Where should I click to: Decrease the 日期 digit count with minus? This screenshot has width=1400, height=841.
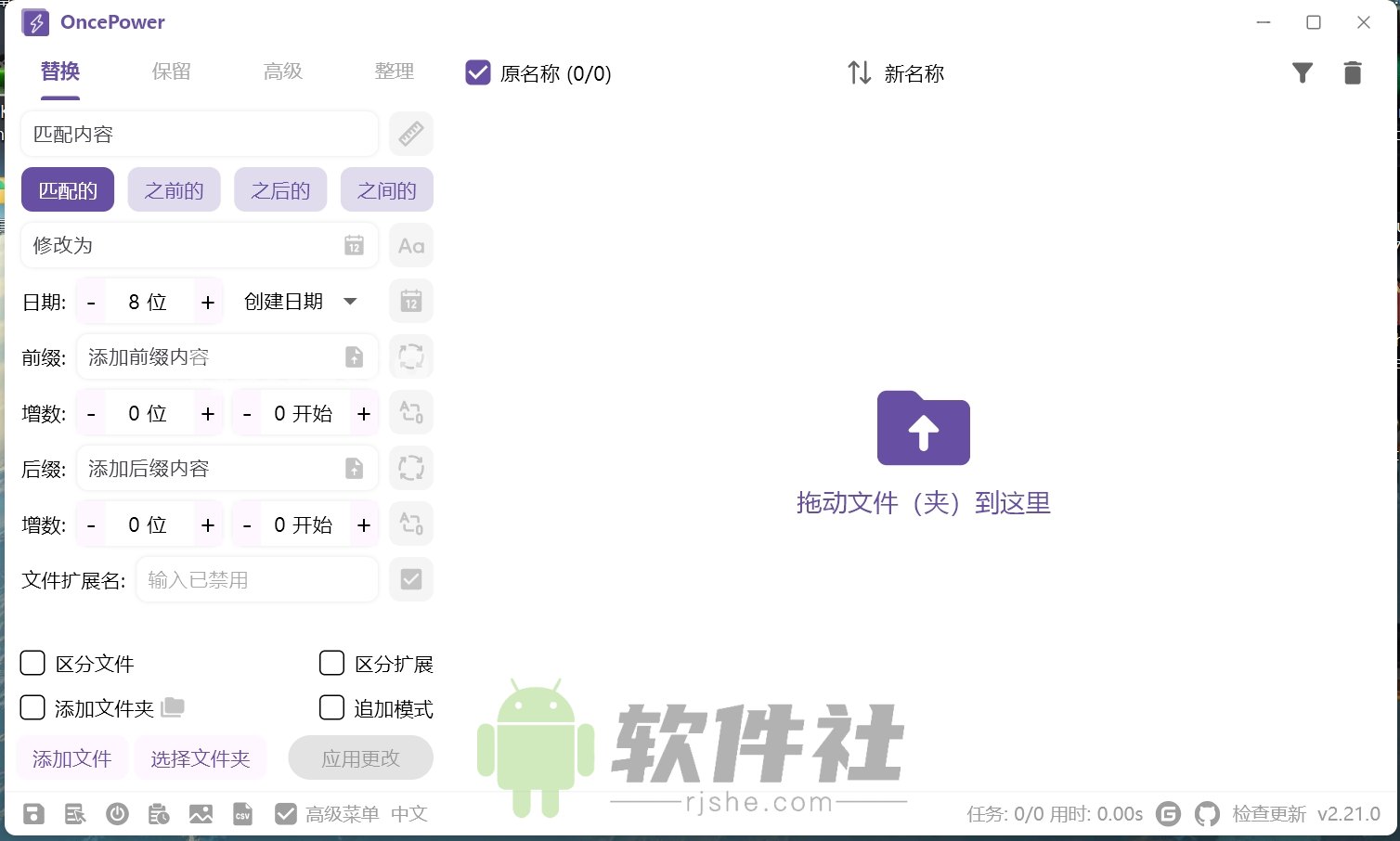pos(91,302)
